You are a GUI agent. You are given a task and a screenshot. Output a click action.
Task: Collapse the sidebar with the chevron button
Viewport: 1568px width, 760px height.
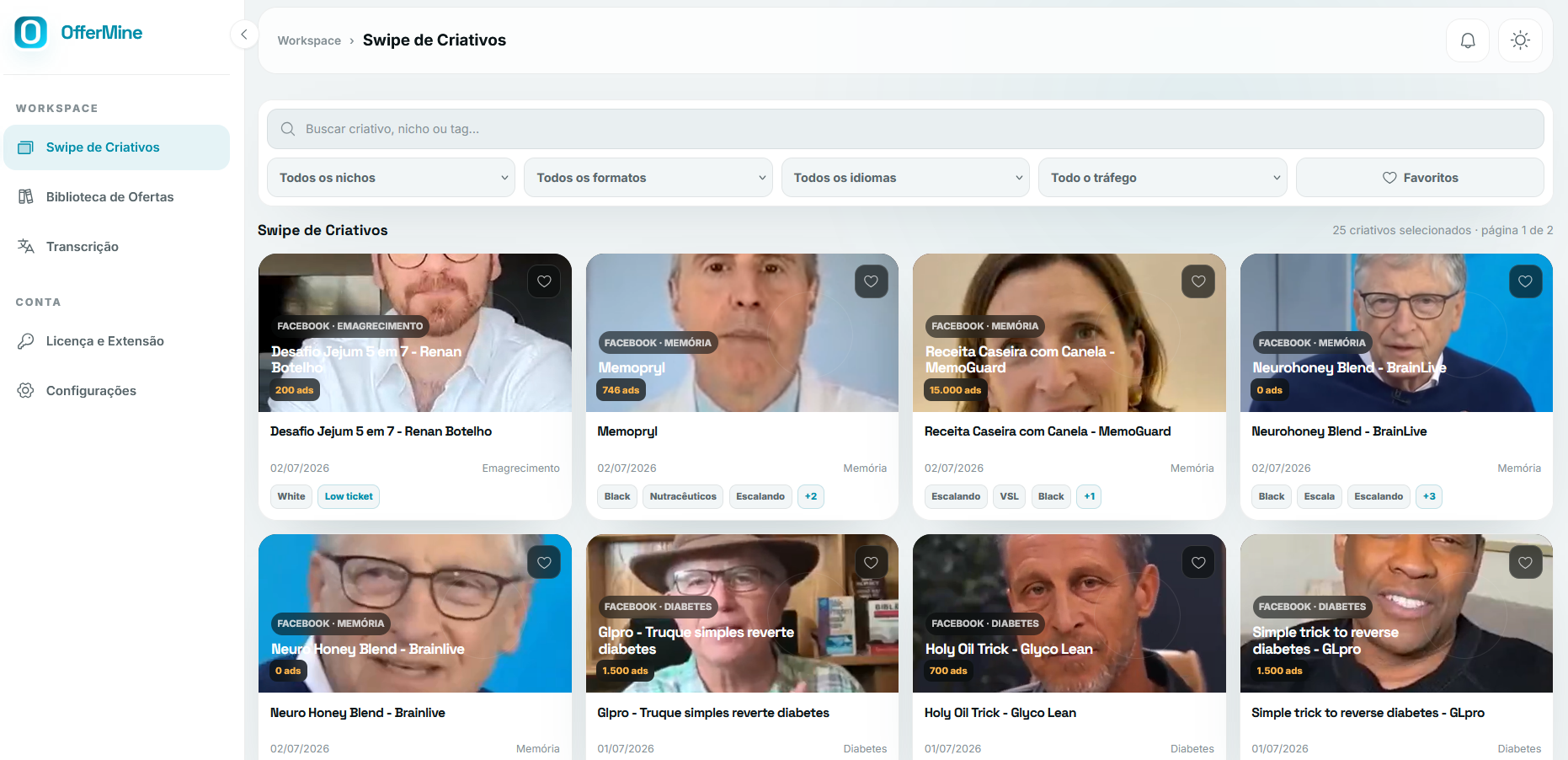tap(243, 35)
